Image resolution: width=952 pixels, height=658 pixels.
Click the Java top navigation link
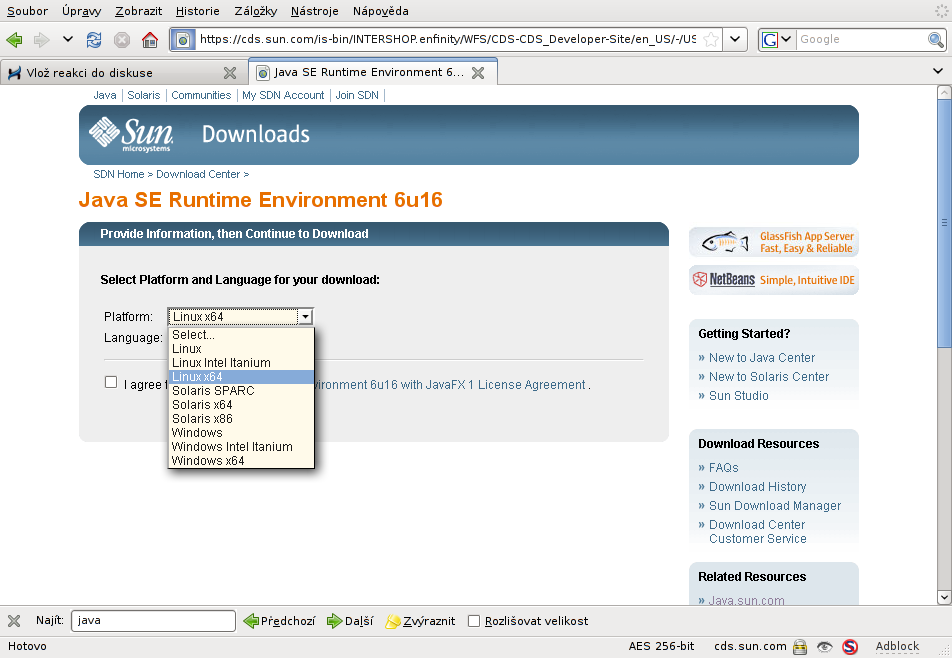tap(104, 95)
